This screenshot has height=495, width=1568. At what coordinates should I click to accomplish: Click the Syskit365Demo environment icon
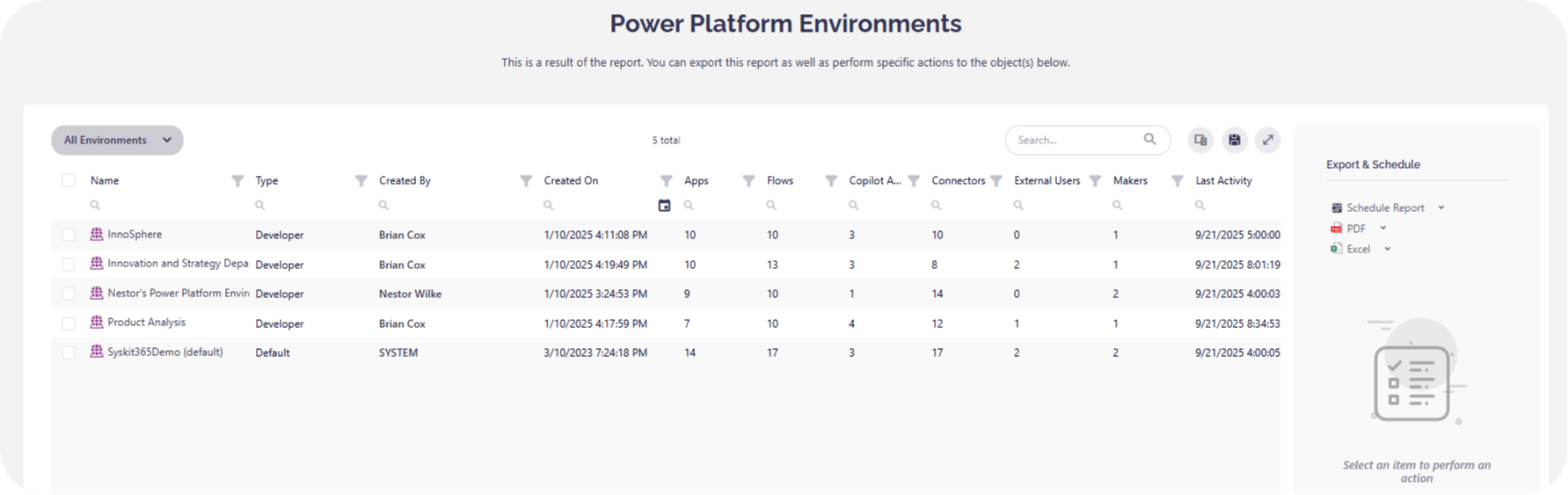point(97,351)
